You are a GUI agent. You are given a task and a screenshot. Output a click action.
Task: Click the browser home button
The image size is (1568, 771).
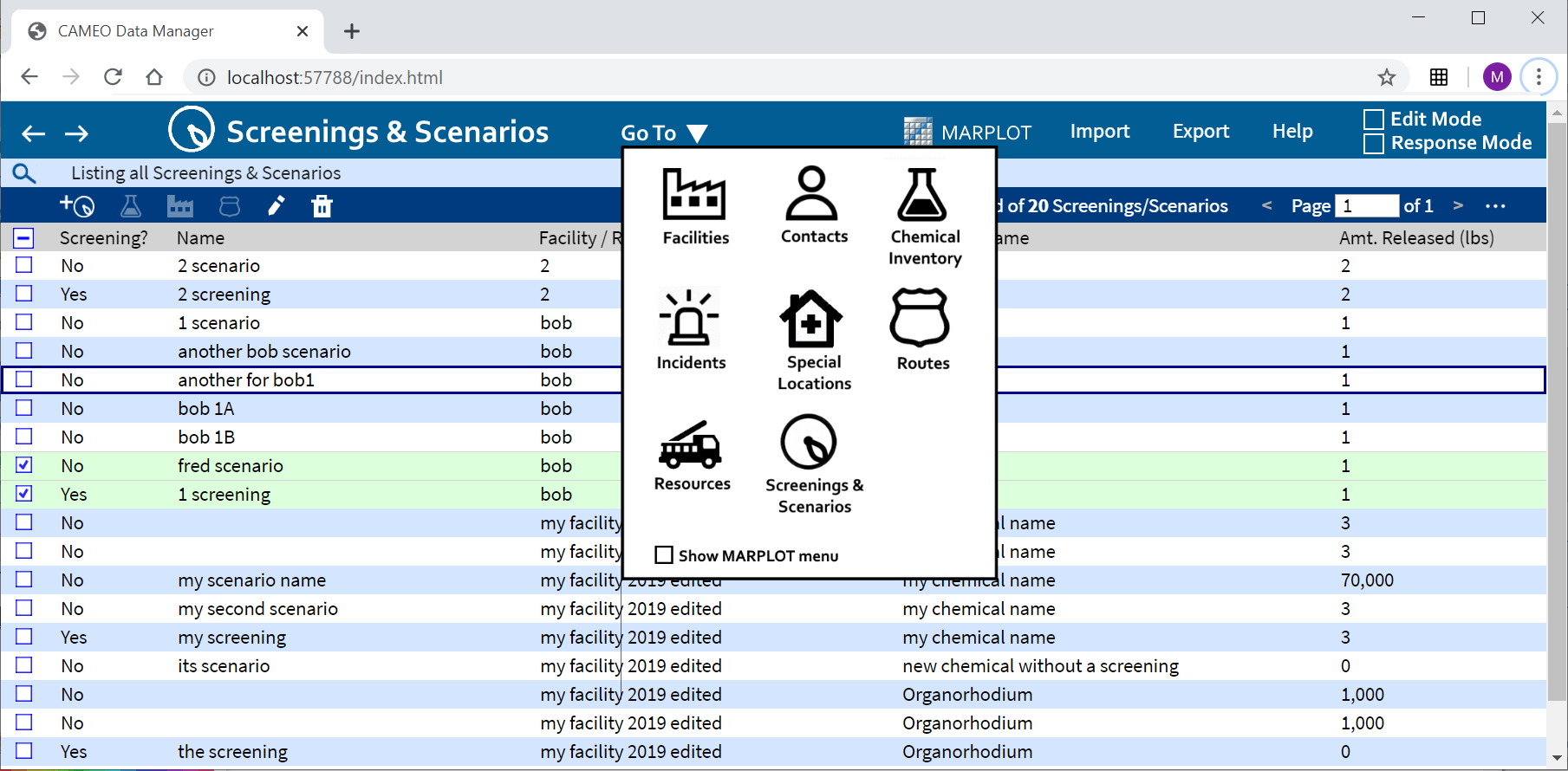154,77
